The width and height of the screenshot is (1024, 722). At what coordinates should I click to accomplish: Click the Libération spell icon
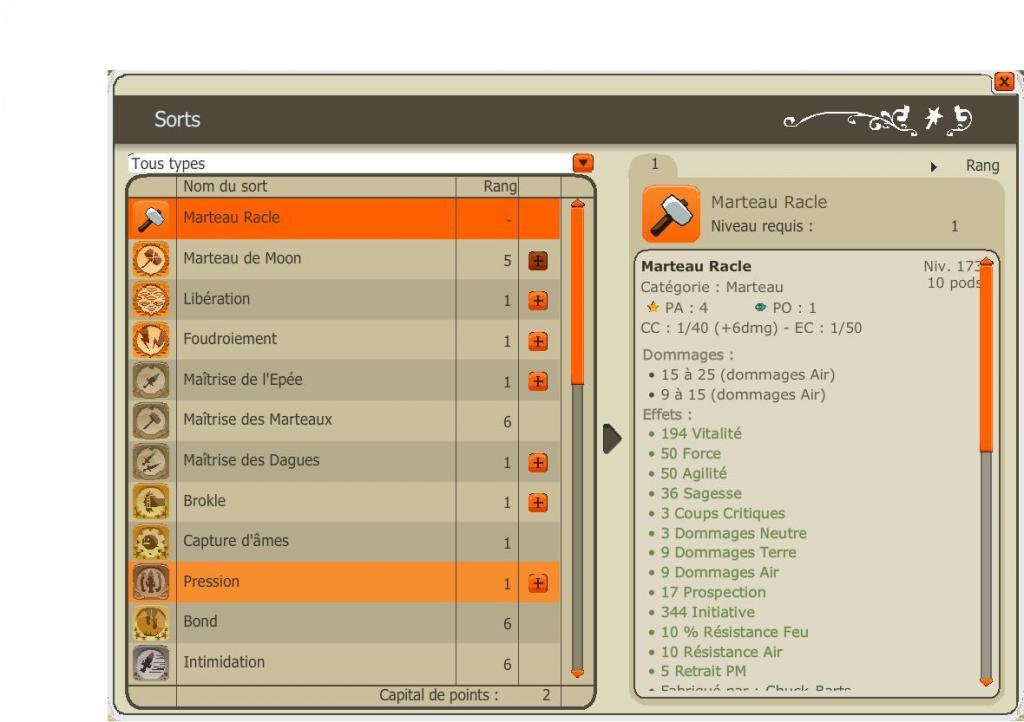pyautogui.click(x=151, y=300)
